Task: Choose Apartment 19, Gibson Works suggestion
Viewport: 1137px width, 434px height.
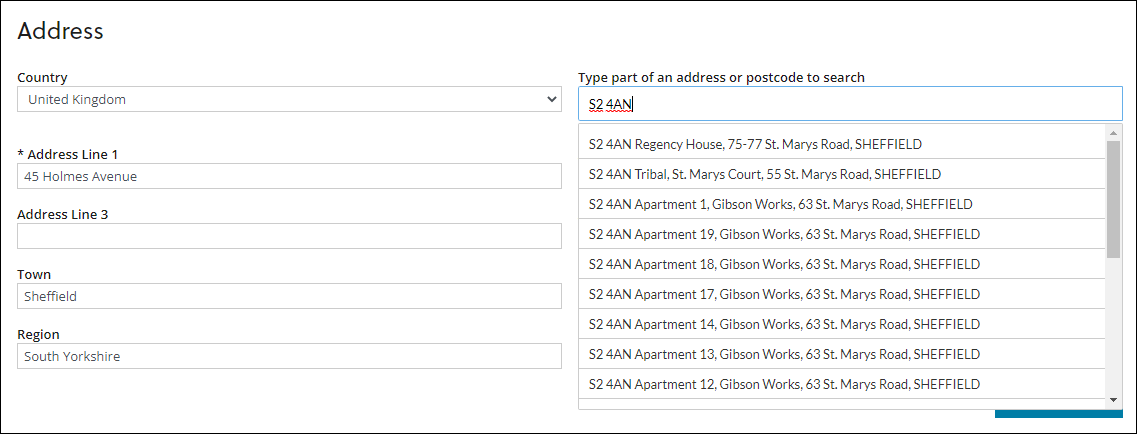Action: coord(784,234)
